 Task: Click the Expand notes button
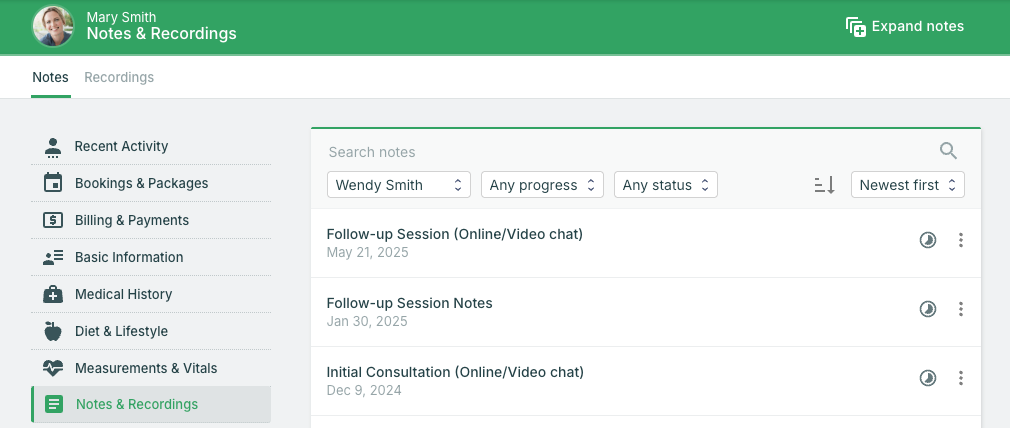[x=904, y=27]
